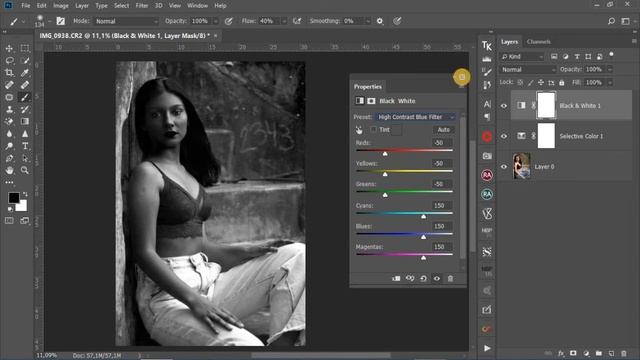
Task: Toggle airbrush-style build-up icon
Action: (x=297, y=21)
